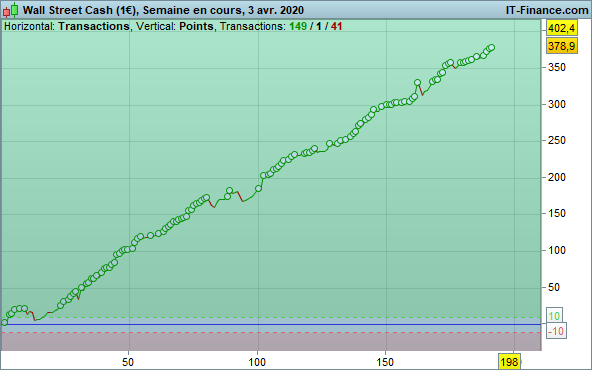Image resolution: width=592 pixels, height=370 pixels.
Task: Click the yellow 402,4 price label
Action: point(562,28)
